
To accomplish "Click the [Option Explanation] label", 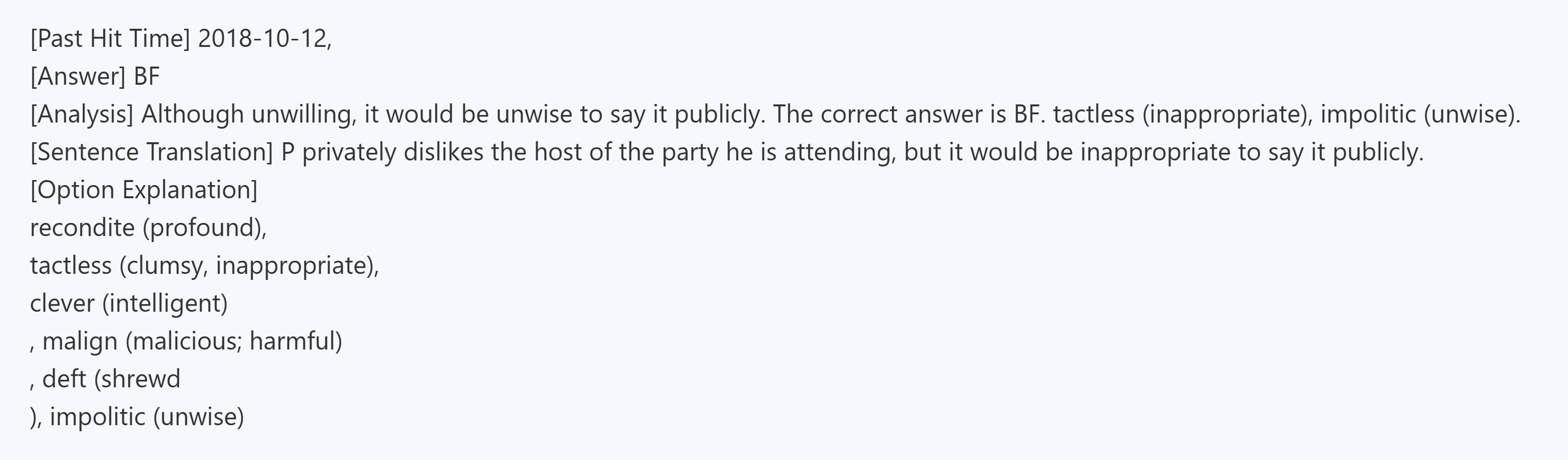I will click(144, 190).
